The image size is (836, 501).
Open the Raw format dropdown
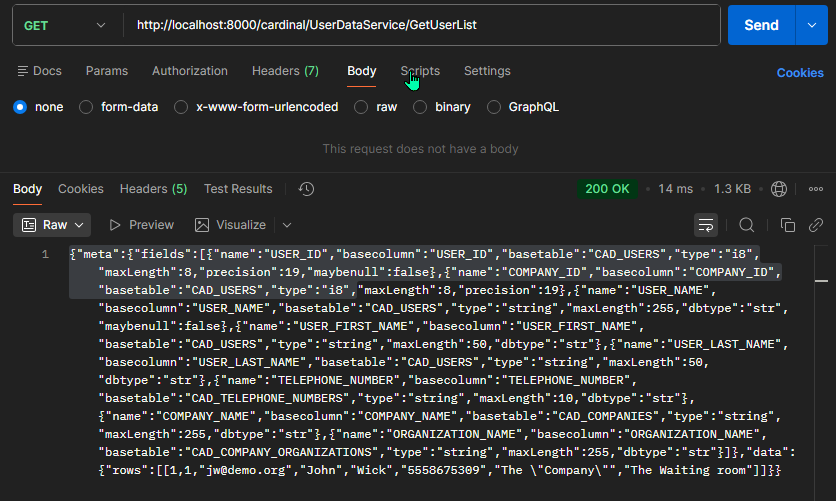55,225
